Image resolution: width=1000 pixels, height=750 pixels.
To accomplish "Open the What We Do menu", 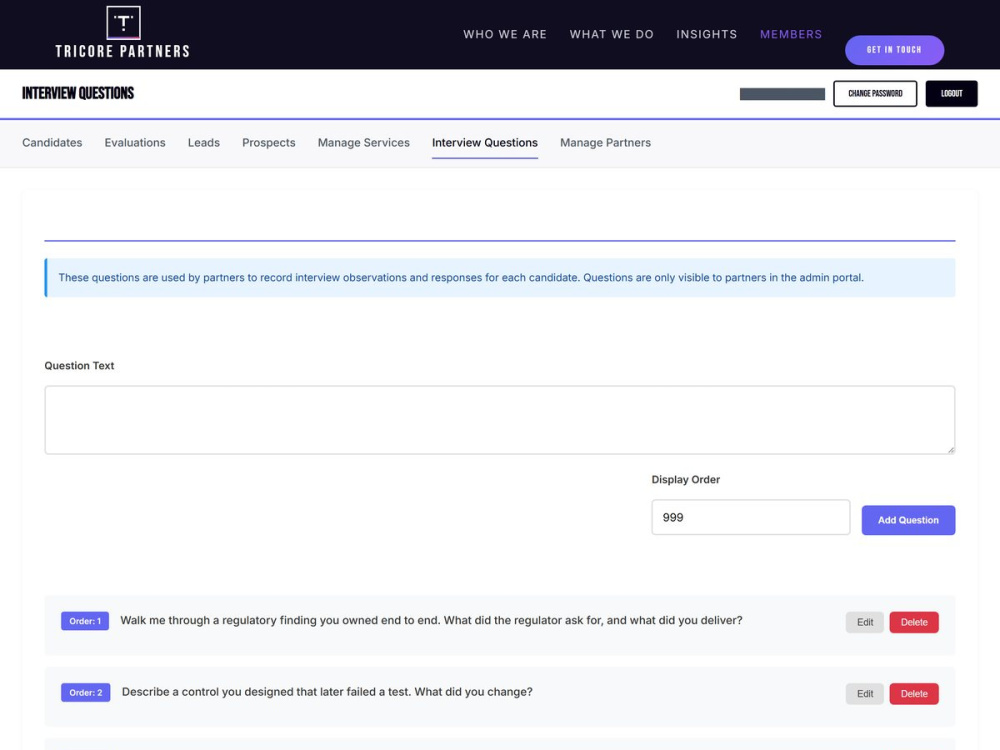I will (x=611, y=34).
